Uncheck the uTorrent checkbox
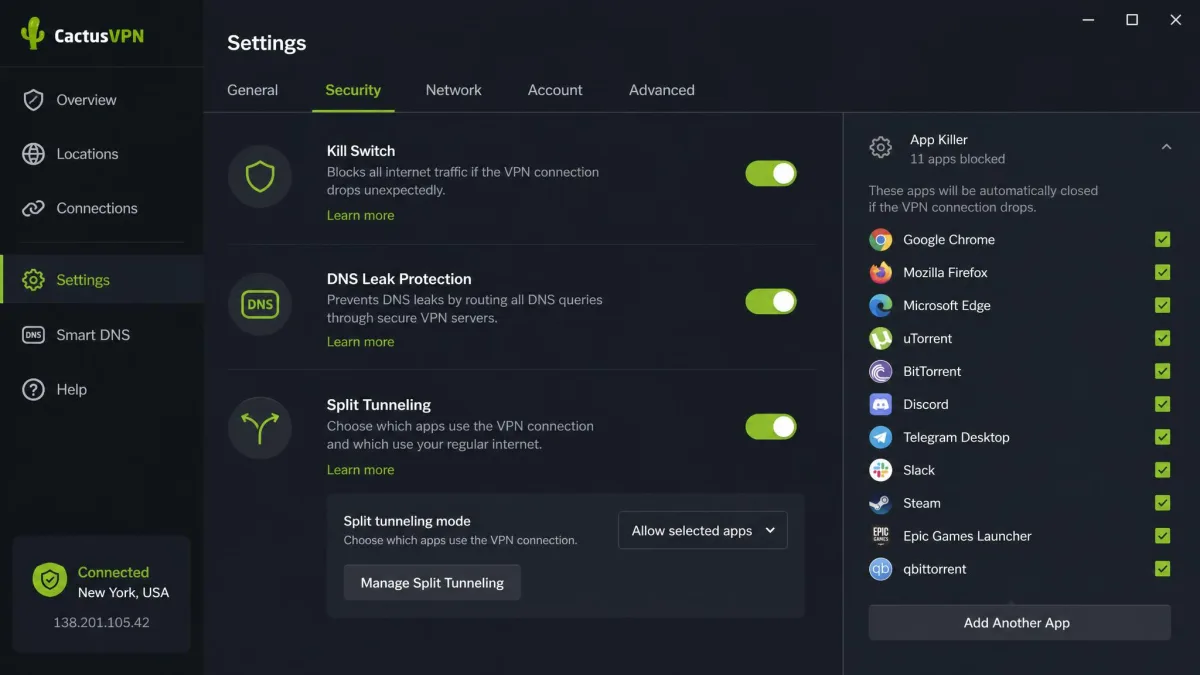This screenshot has width=1200, height=675. coord(1163,338)
